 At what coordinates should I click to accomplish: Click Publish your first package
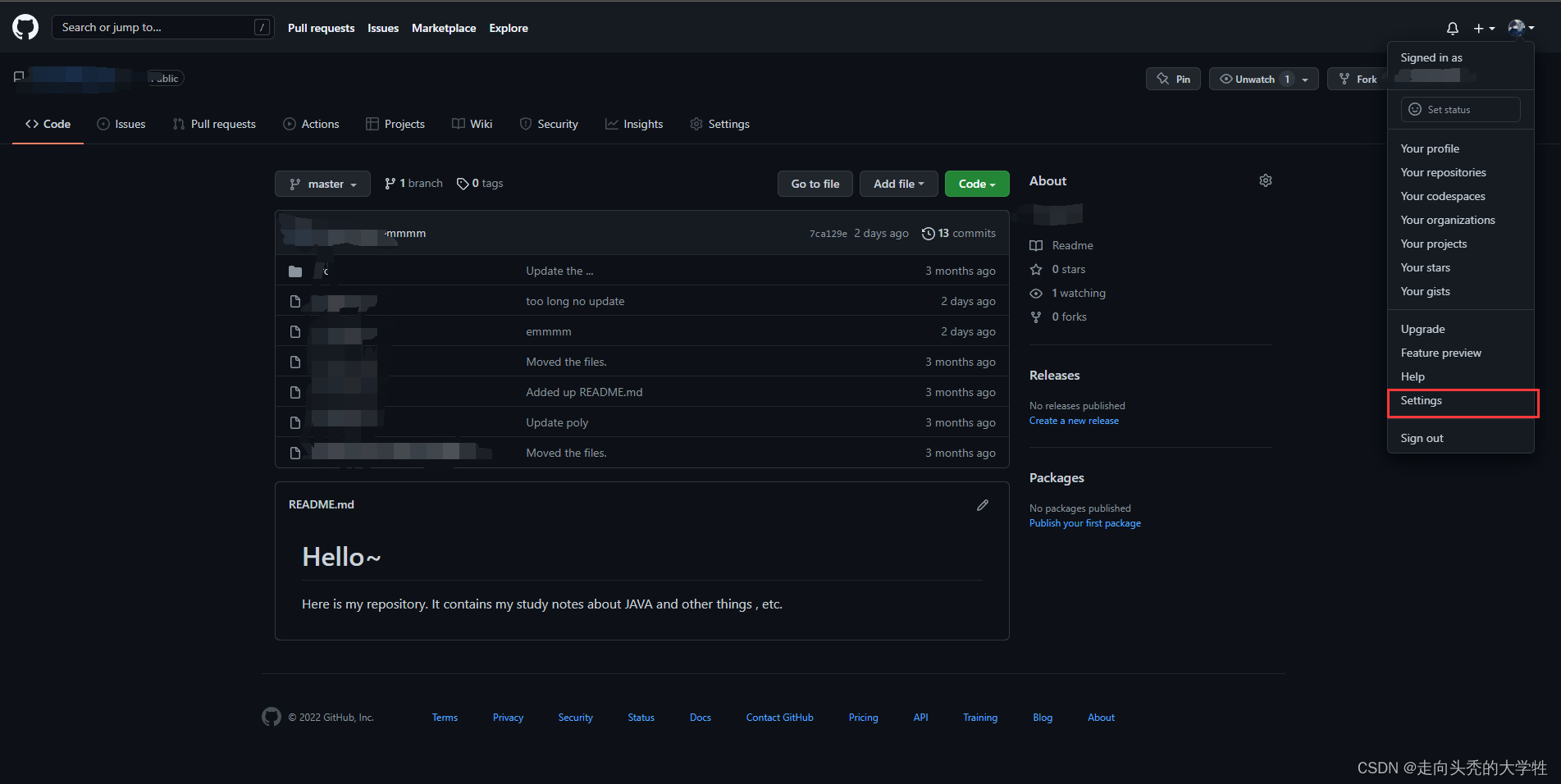(1084, 523)
